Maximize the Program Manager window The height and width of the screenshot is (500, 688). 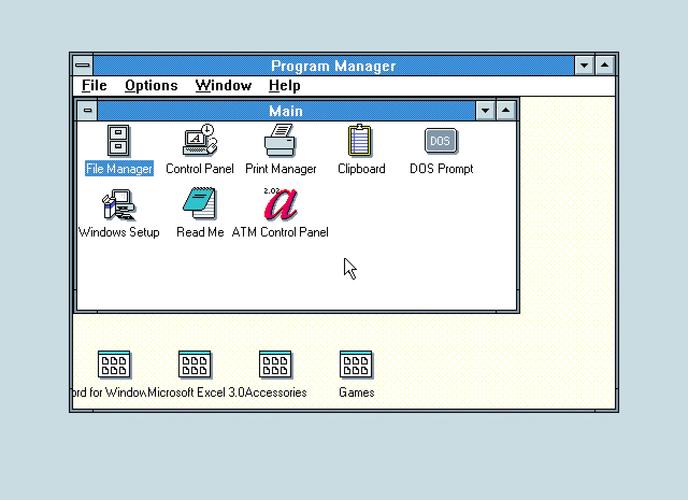point(605,66)
